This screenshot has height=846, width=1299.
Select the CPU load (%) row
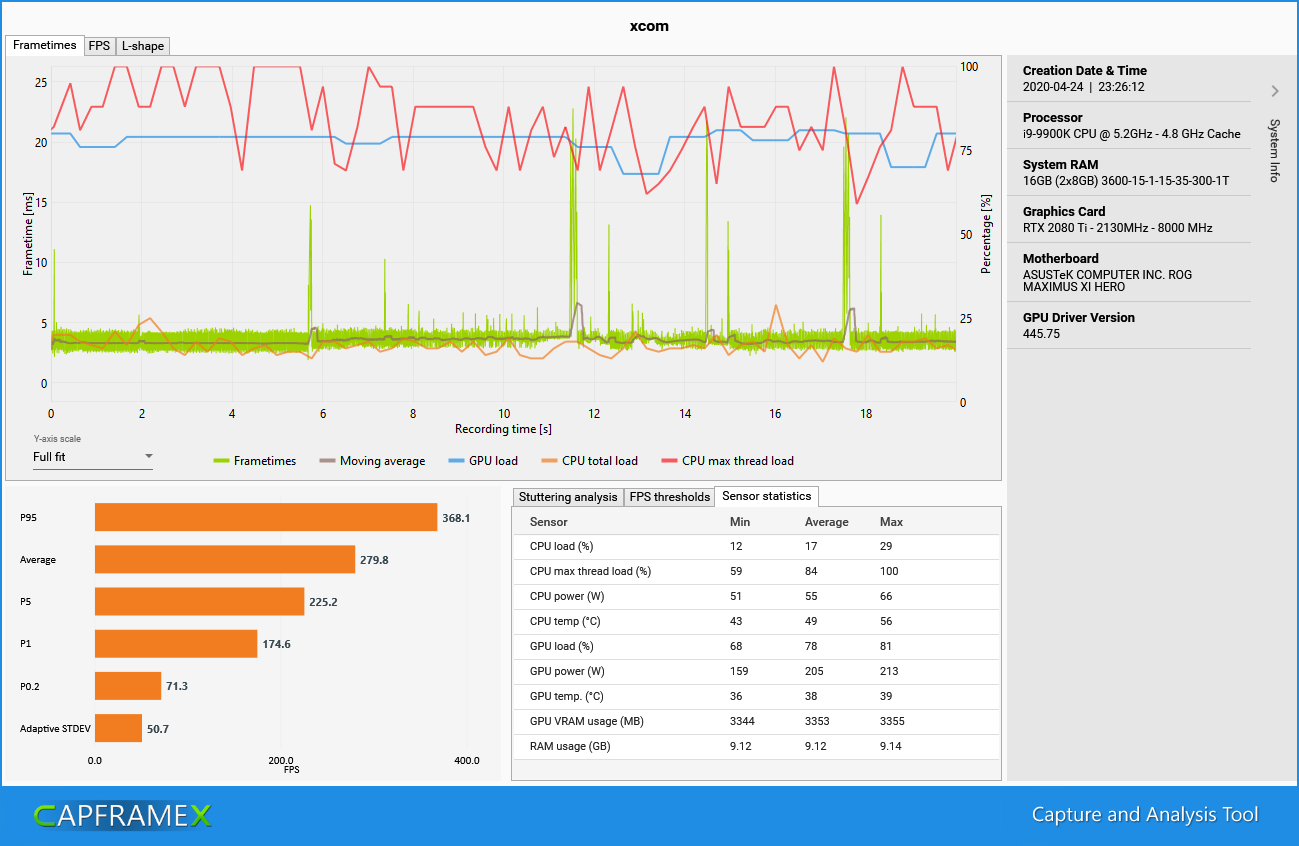[755, 546]
